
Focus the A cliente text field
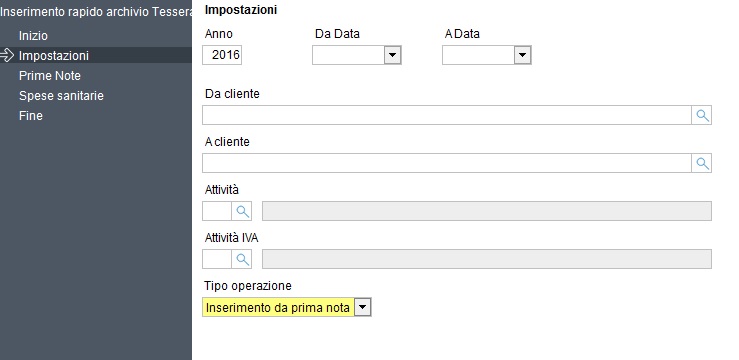447,163
